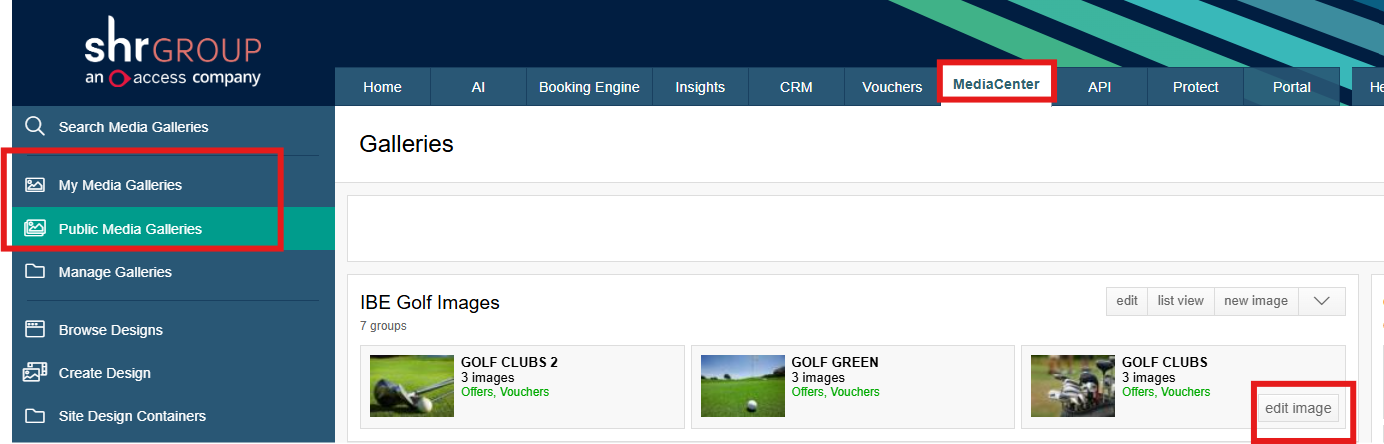This screenshot has width=1384, height=444.
Task: Switch to the Protect tab
Action: [1196, 87]
